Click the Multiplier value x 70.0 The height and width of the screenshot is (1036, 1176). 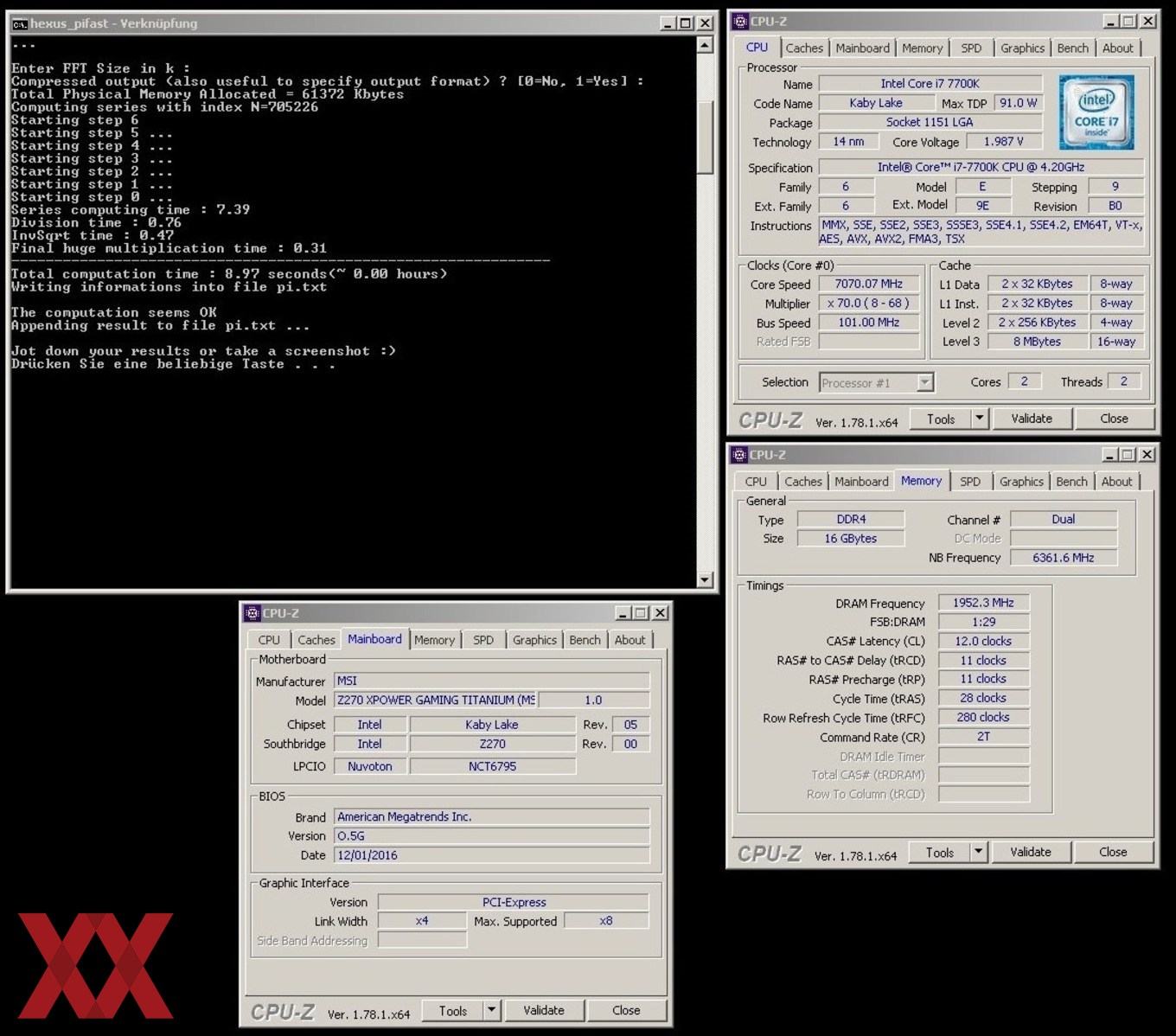868,303
